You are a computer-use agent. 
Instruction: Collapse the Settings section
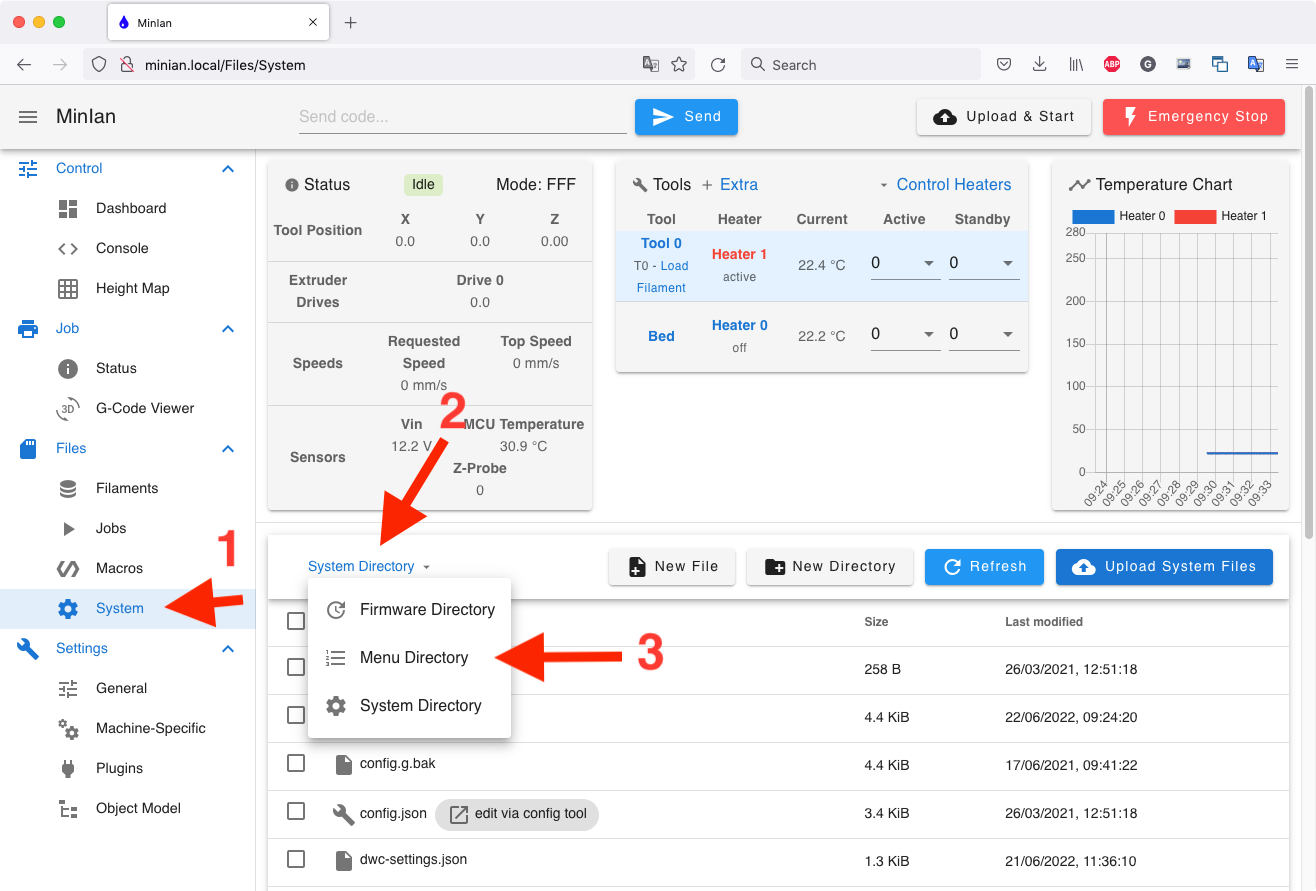click(228, 648)
